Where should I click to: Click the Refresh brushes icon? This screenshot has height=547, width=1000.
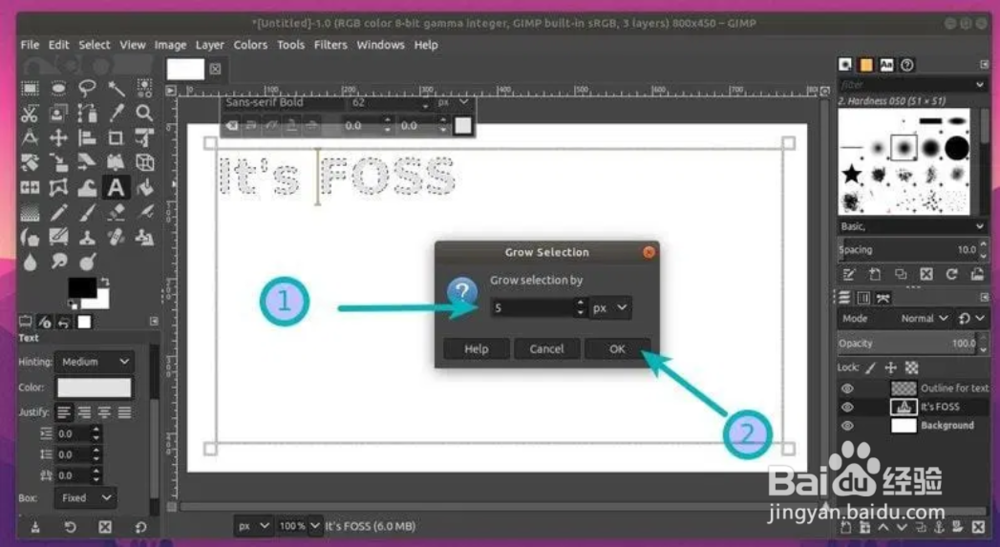pyautogui.click(x=952, y=274)
